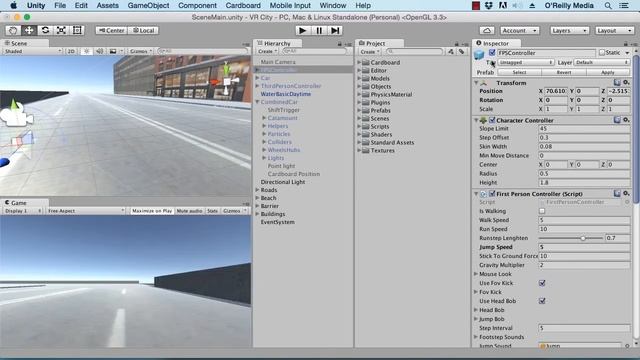
Task: Toggle Local handle rotation button
Action: (143, 31)
